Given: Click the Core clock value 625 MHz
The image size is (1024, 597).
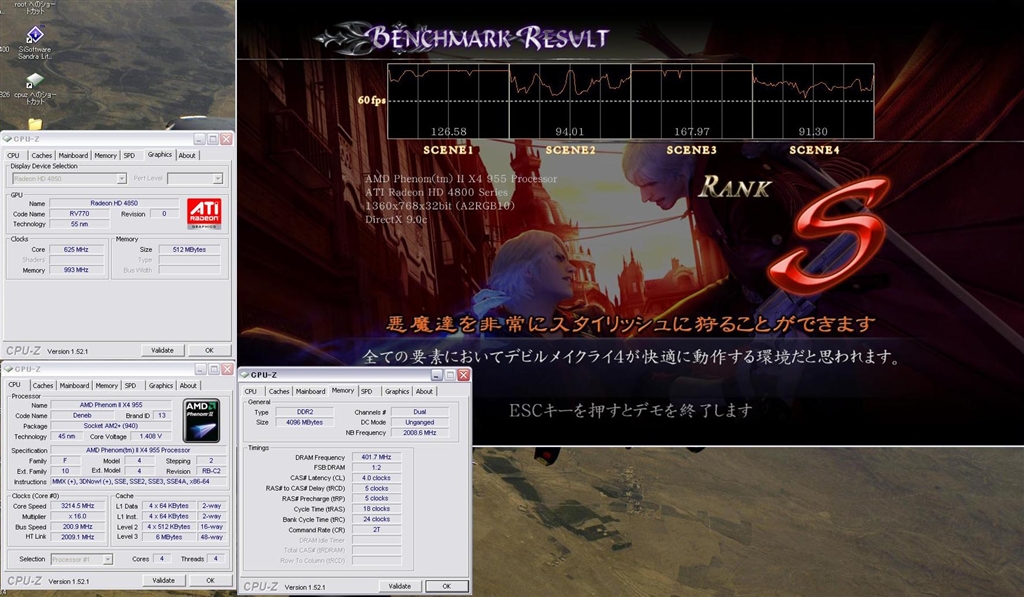Looking at the screenshot, I should [x=76, y=250].
